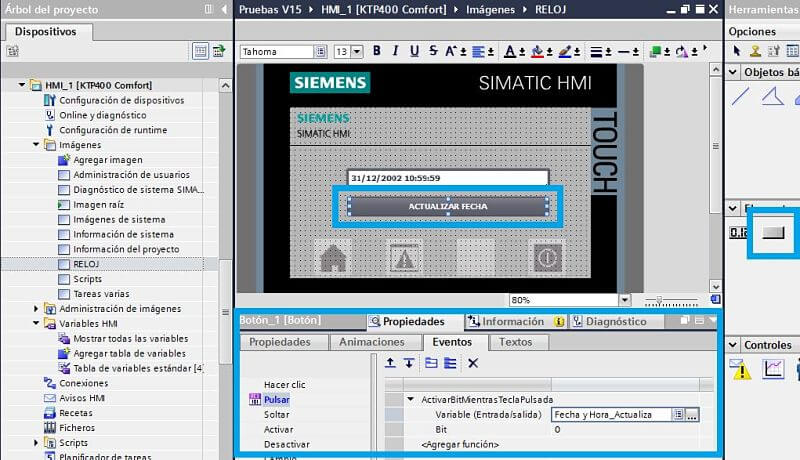This screenshot has width=800, height=460.
Task: Click the line width icon
Action: (596, 52)
